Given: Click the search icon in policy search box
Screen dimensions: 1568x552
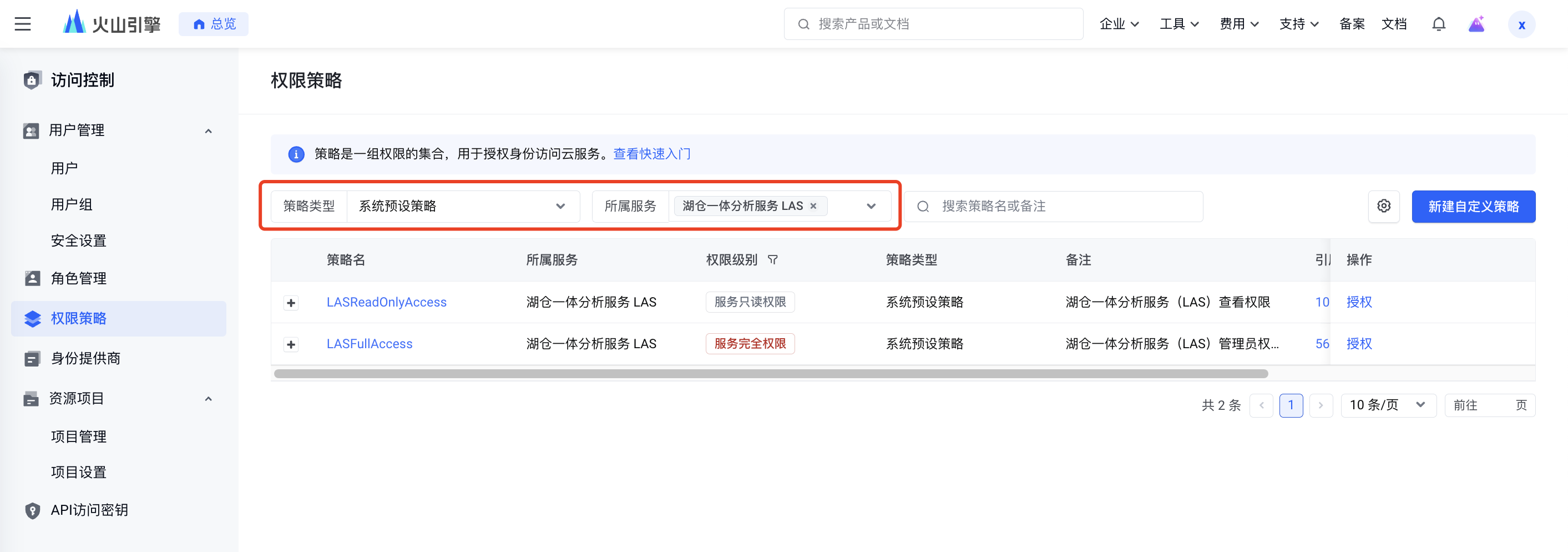Looking at the screenshot, I should (923, 207).
